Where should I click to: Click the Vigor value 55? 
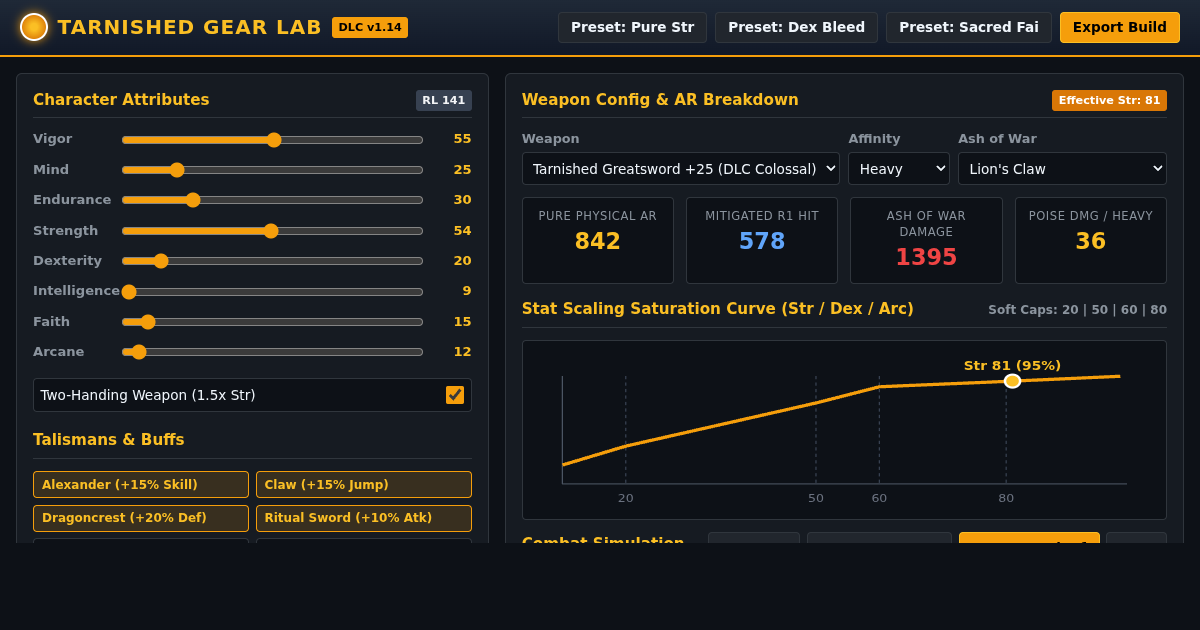(462, 139)
